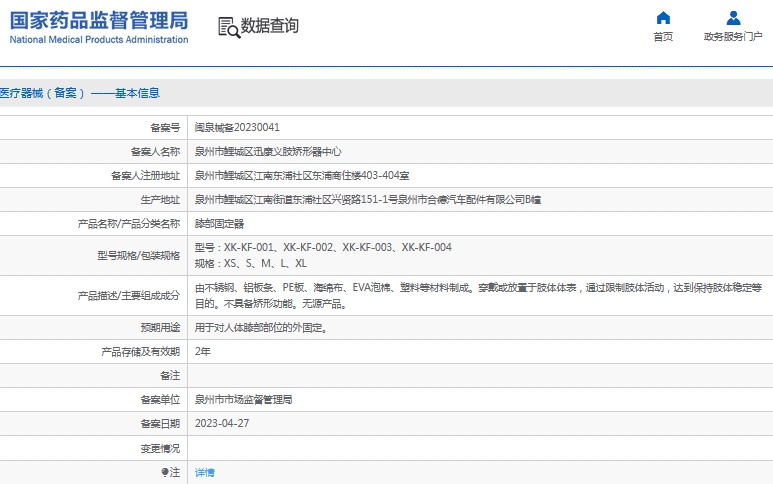Click the product name 膝部固定器
This screenshot has width=773, height=484.
tap(219, 224)
